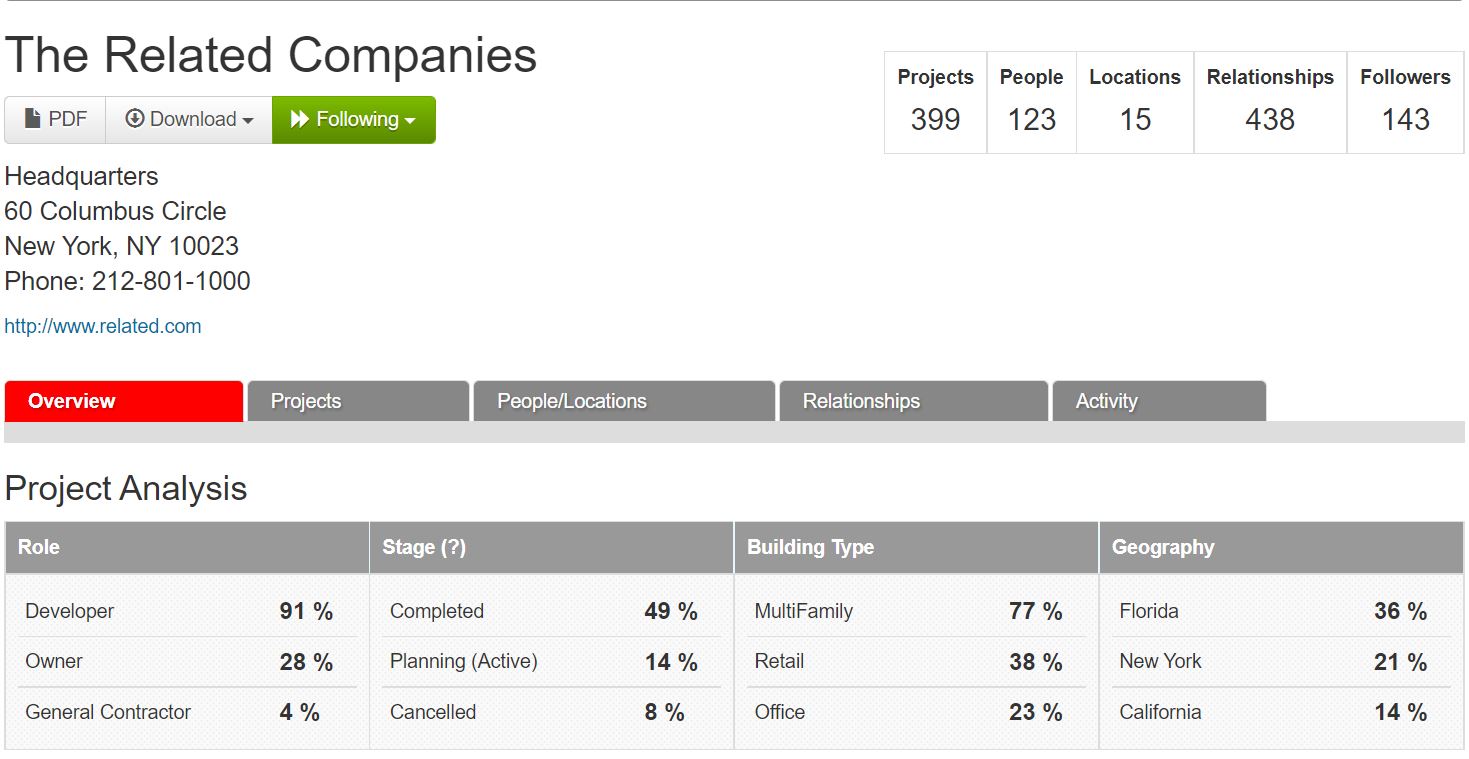Click the Headquarters label
Screen dimensions: 1469x759
tap(81, 177)
